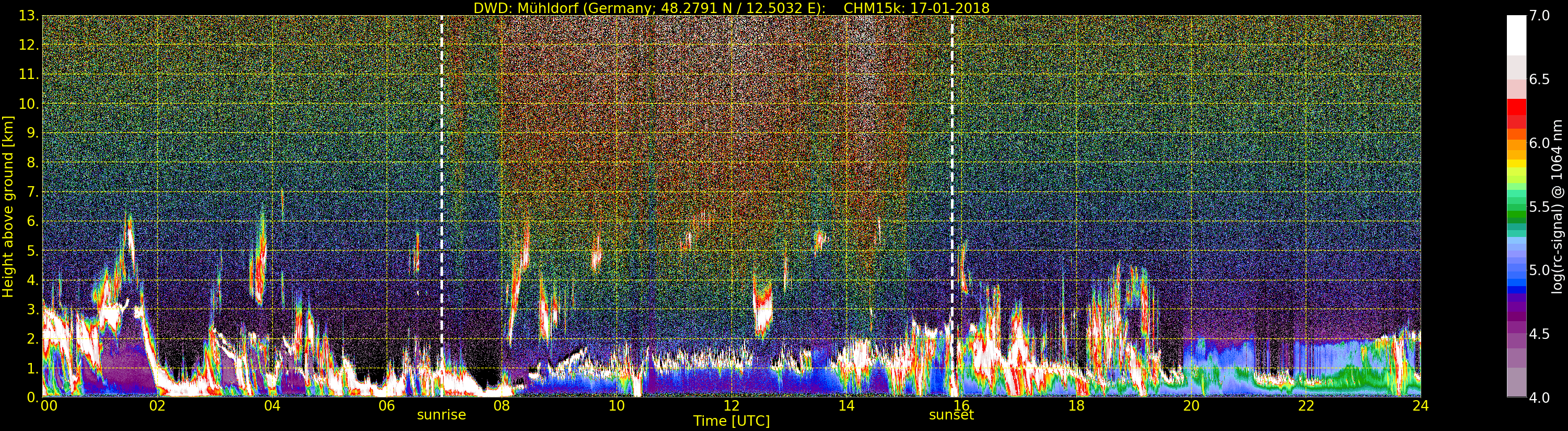This screenshot has width=1568, height=431.
Task: Click the time axis tick label '00'
Action: (x=49, y=405)
